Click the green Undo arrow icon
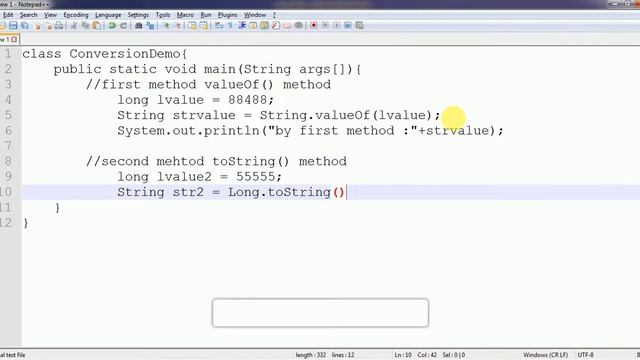The width and height of the screenshot is (640, 360). coord(112,26)
